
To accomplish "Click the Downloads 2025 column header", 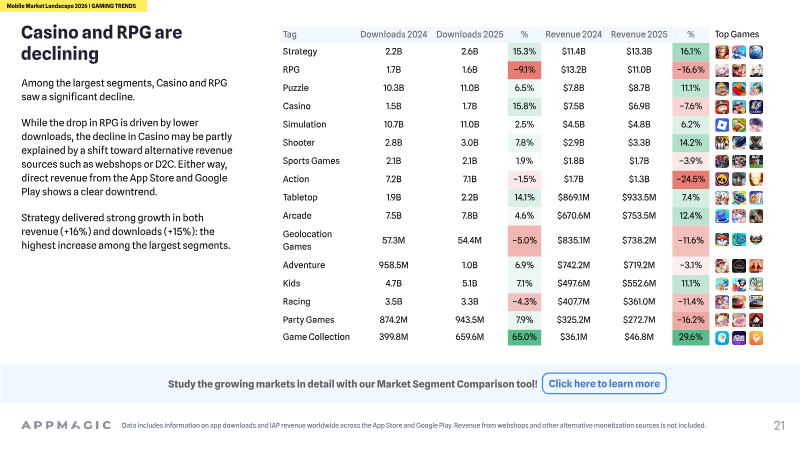I will pyautogui.click(x=469, y=34).
